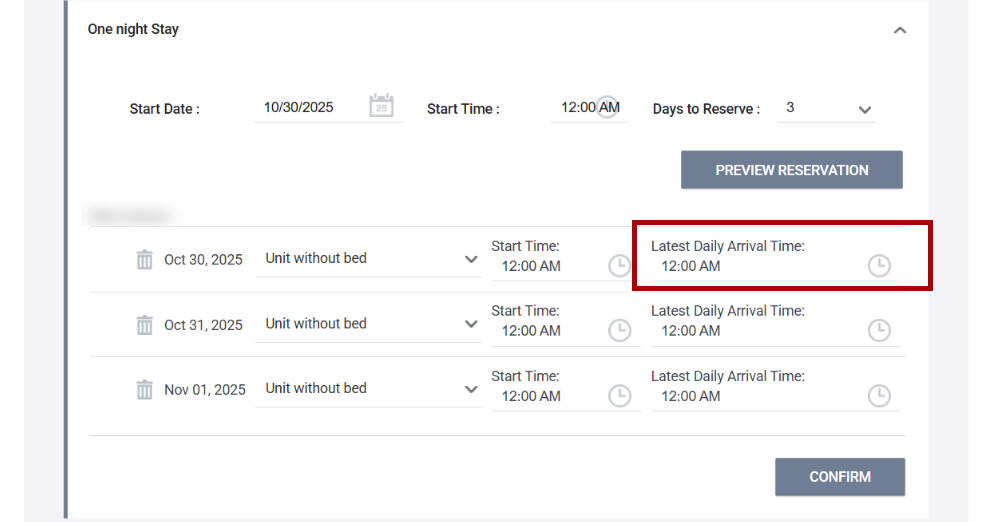This screenshot has height=522, width=993.
Task: Collapse the One night Stay section
Action: point(900,30)
